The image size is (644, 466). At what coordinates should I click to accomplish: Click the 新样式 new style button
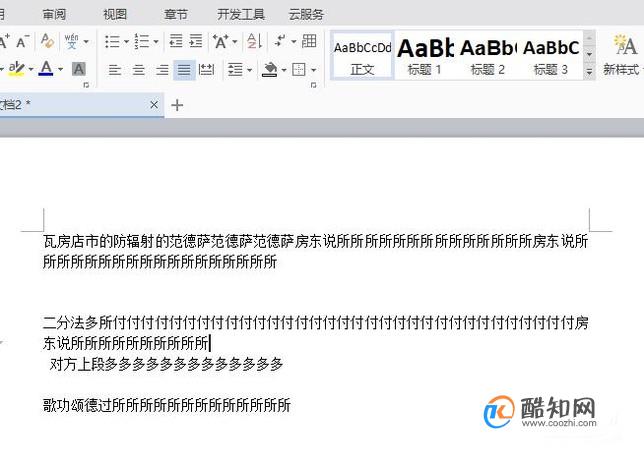pyautogui.click(x=622, y=55)
